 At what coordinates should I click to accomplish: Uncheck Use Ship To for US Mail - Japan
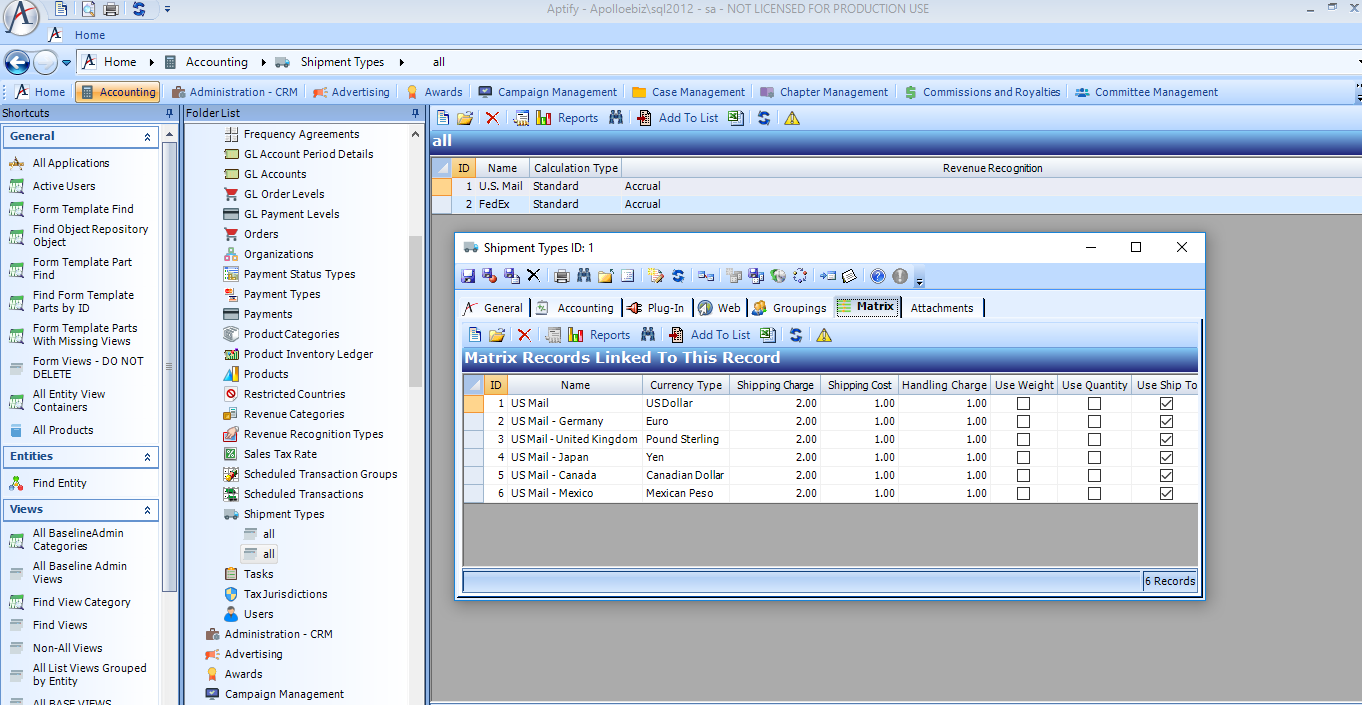point(1165,457)
